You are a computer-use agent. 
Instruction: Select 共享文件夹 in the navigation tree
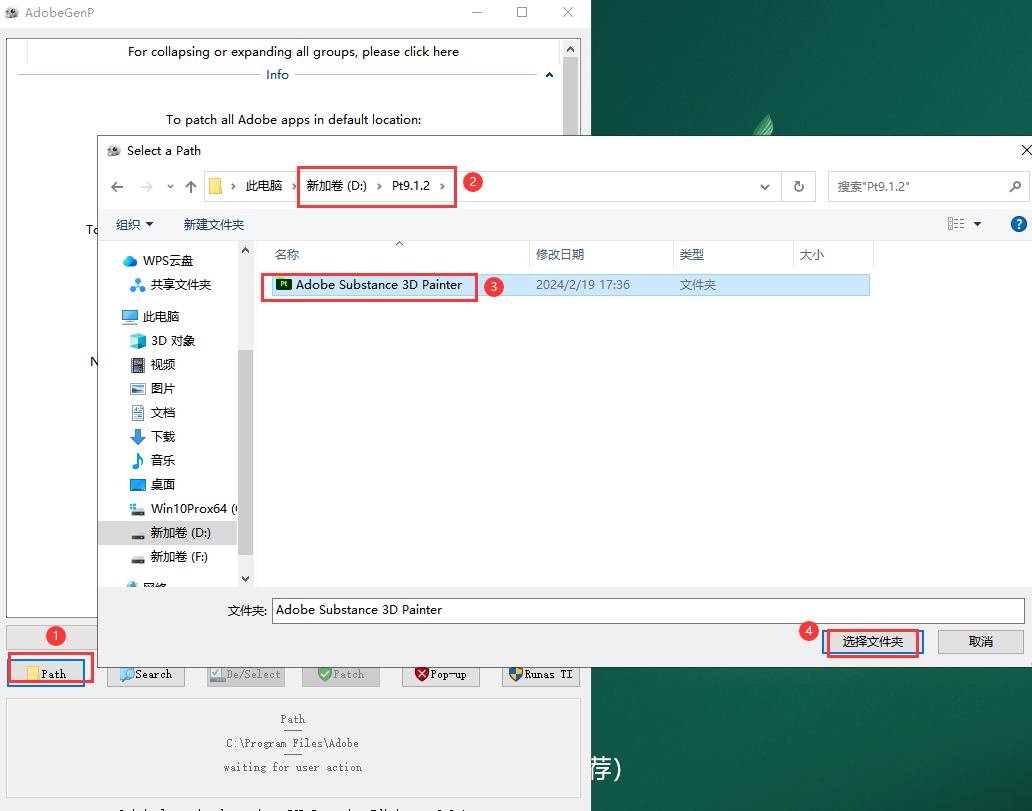point(180,285)
